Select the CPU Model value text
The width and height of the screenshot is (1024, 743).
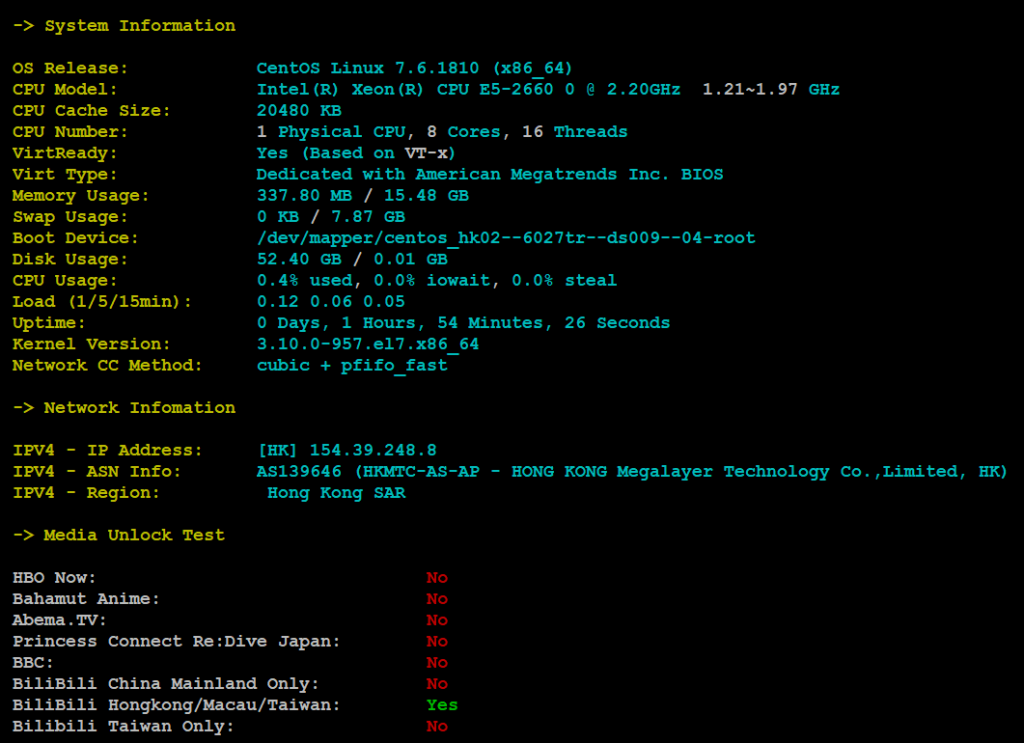coord(548,89)
